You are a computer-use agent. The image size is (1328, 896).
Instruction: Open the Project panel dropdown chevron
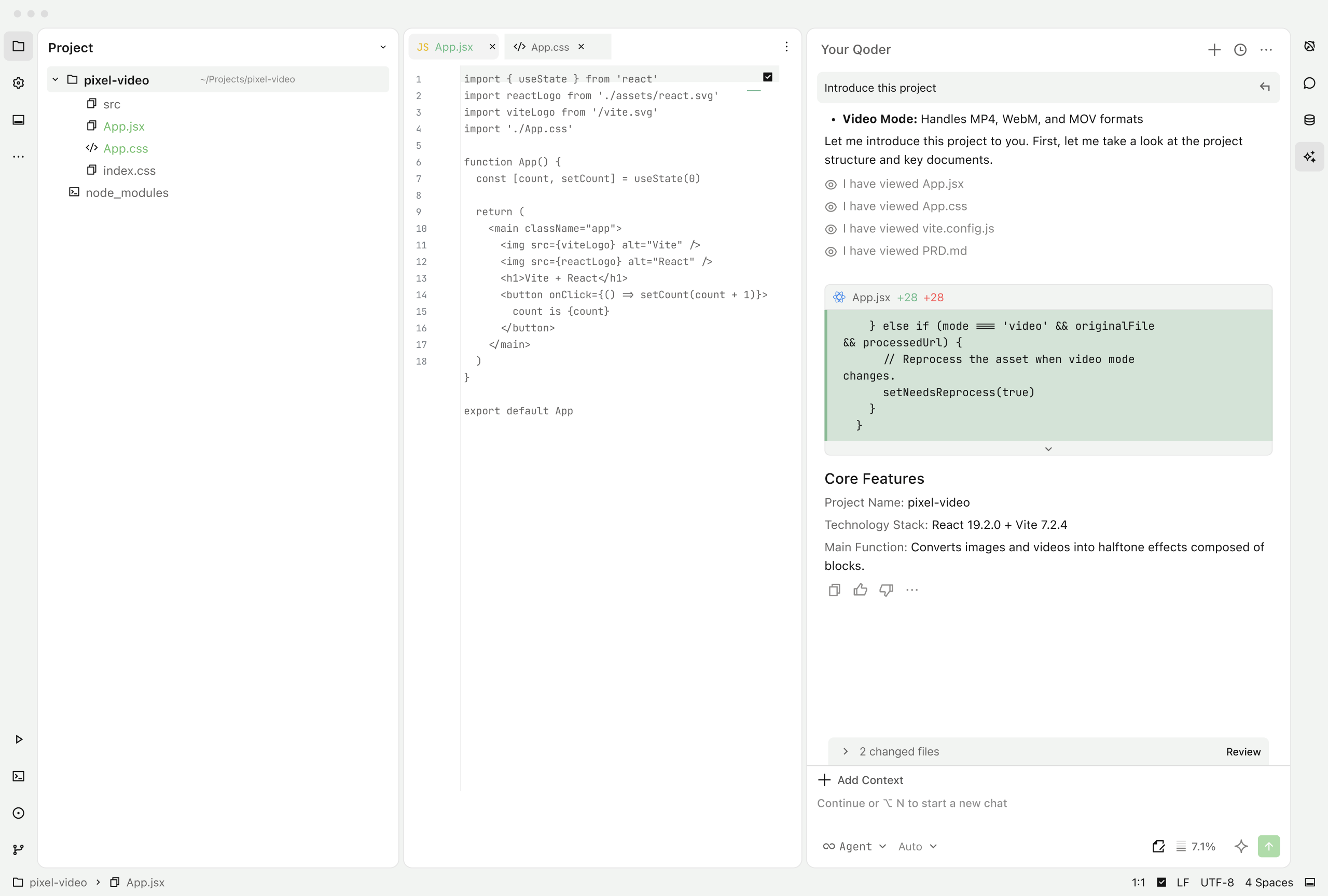coord(383,47)
